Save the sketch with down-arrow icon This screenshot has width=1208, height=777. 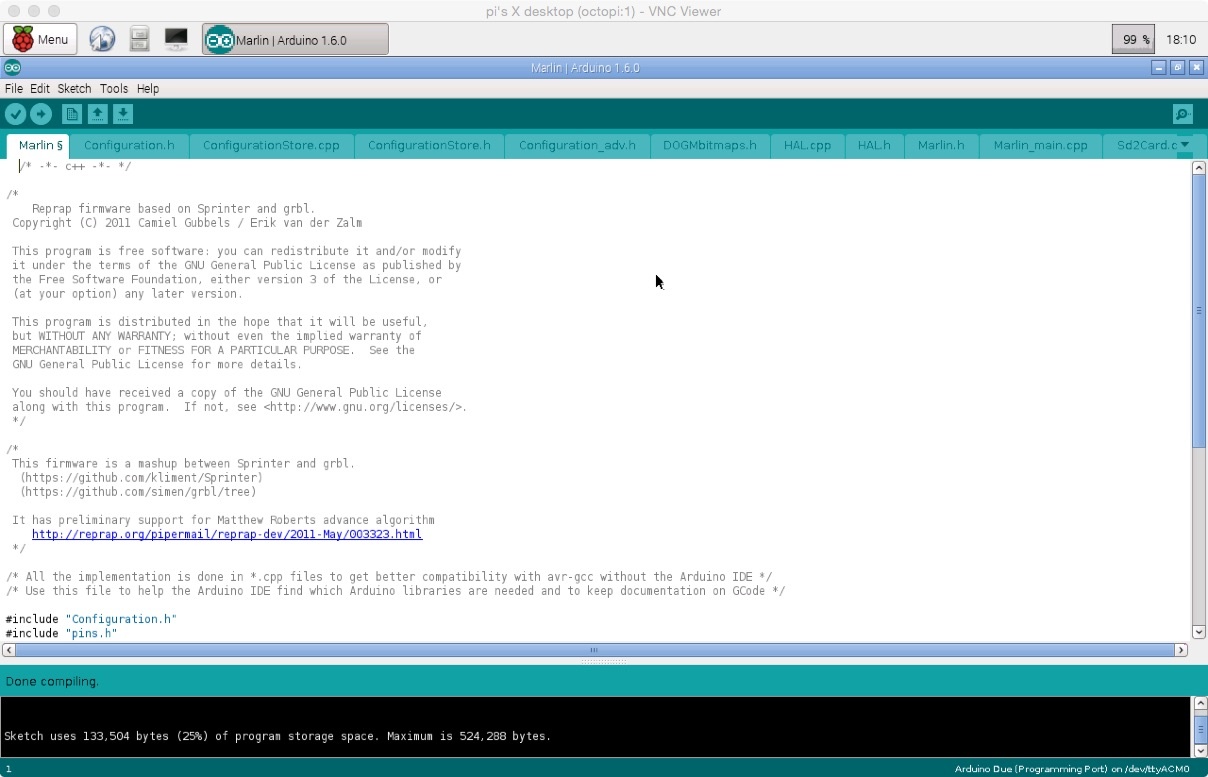click(x=122, y=114)
